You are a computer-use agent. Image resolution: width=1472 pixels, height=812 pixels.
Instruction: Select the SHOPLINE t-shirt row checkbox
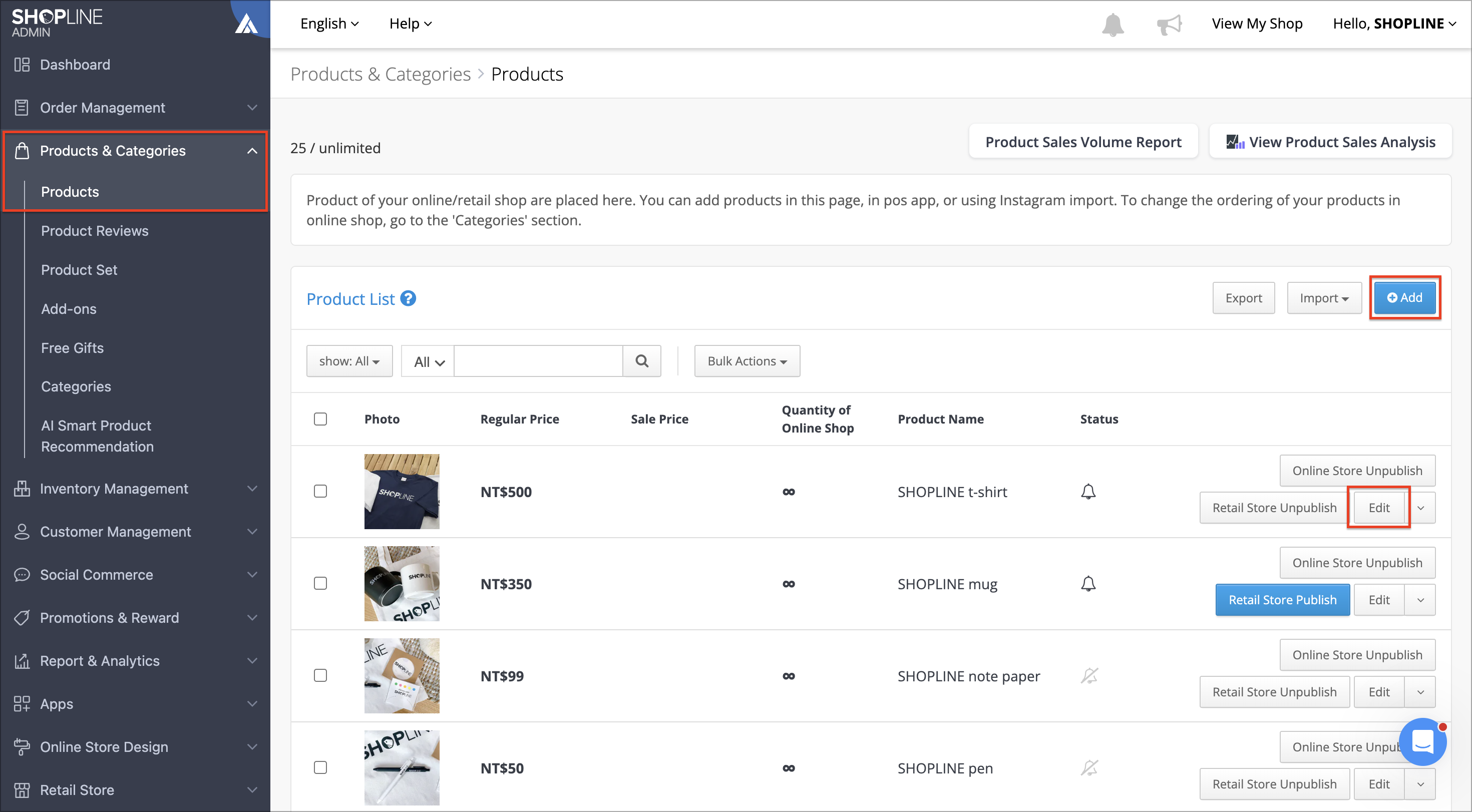(320, 492)
